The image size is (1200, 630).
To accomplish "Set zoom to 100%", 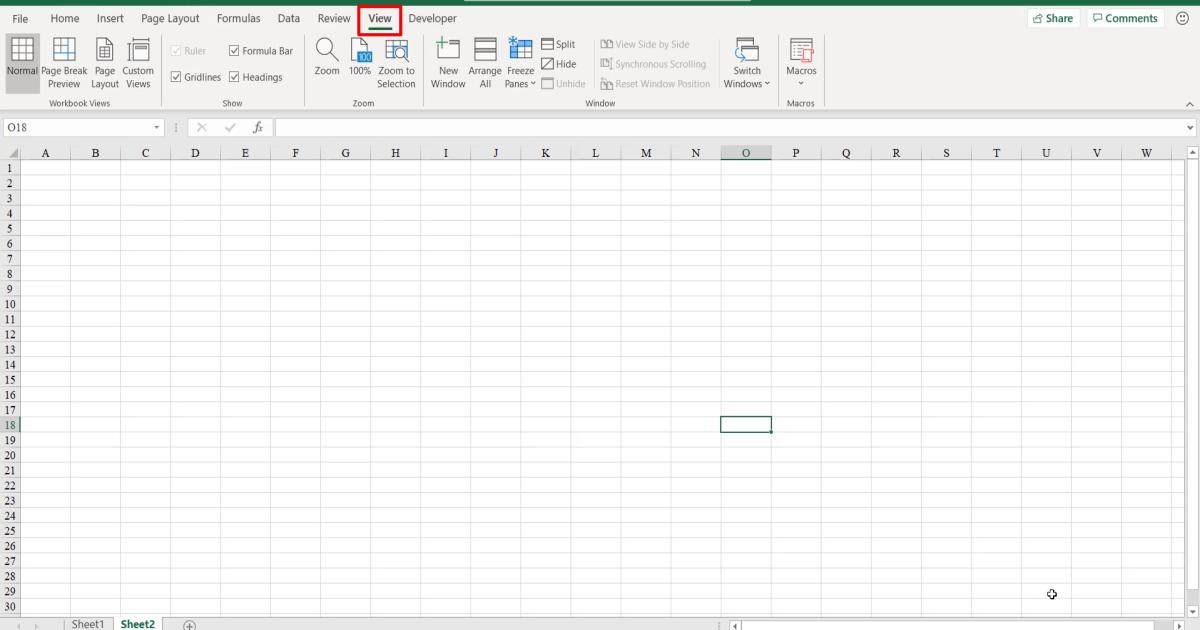I will [359, 62].
